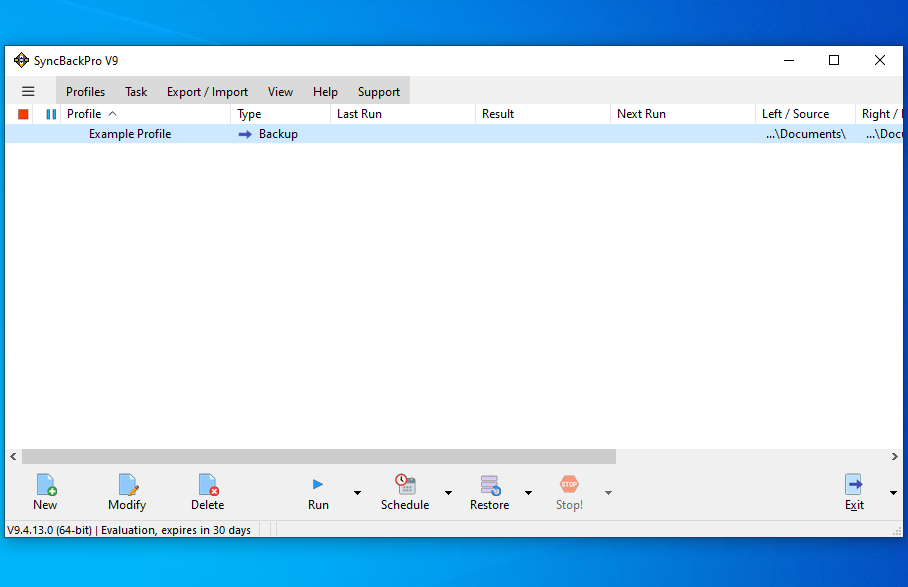This screenshot has width=908, height=587.
Task: Expand the Run dropdown arrow
Action: click(357, 493)
